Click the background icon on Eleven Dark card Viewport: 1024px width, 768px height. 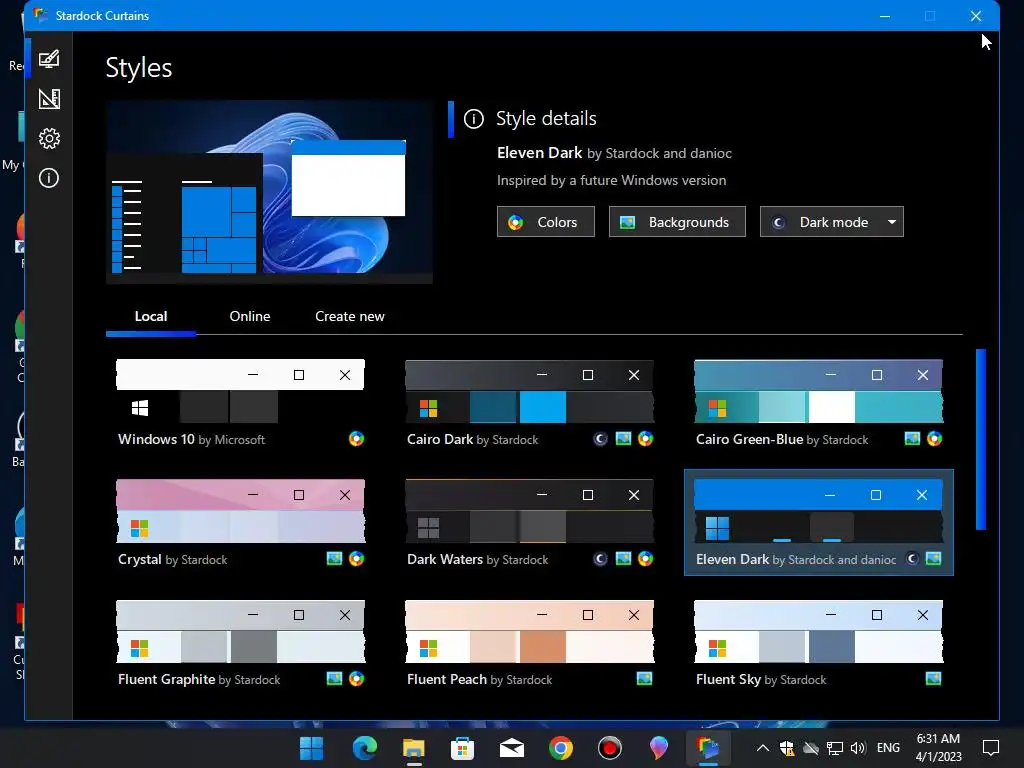[x=934, y=559]
